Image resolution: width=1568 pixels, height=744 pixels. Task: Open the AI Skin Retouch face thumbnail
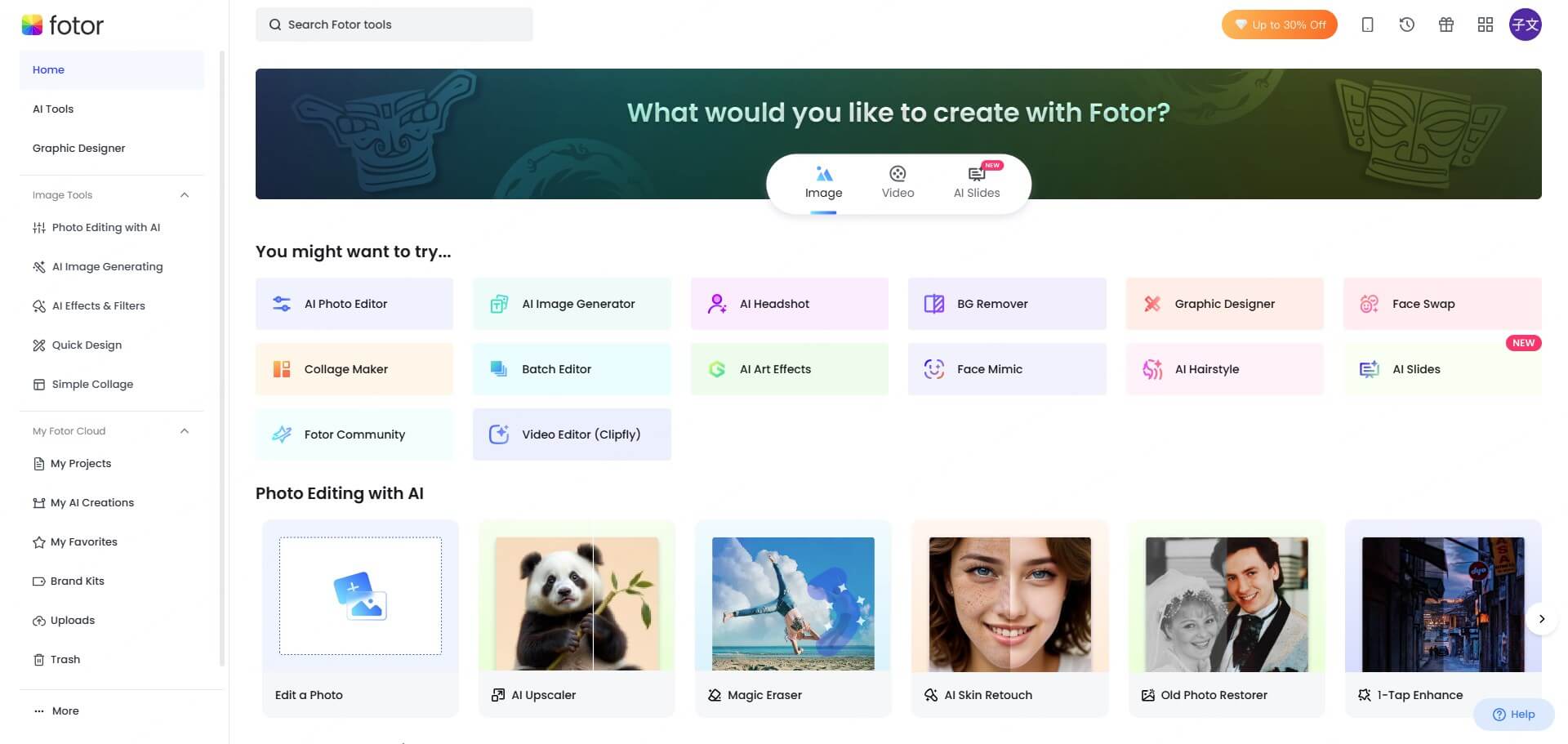click(x=1010, y=604)
